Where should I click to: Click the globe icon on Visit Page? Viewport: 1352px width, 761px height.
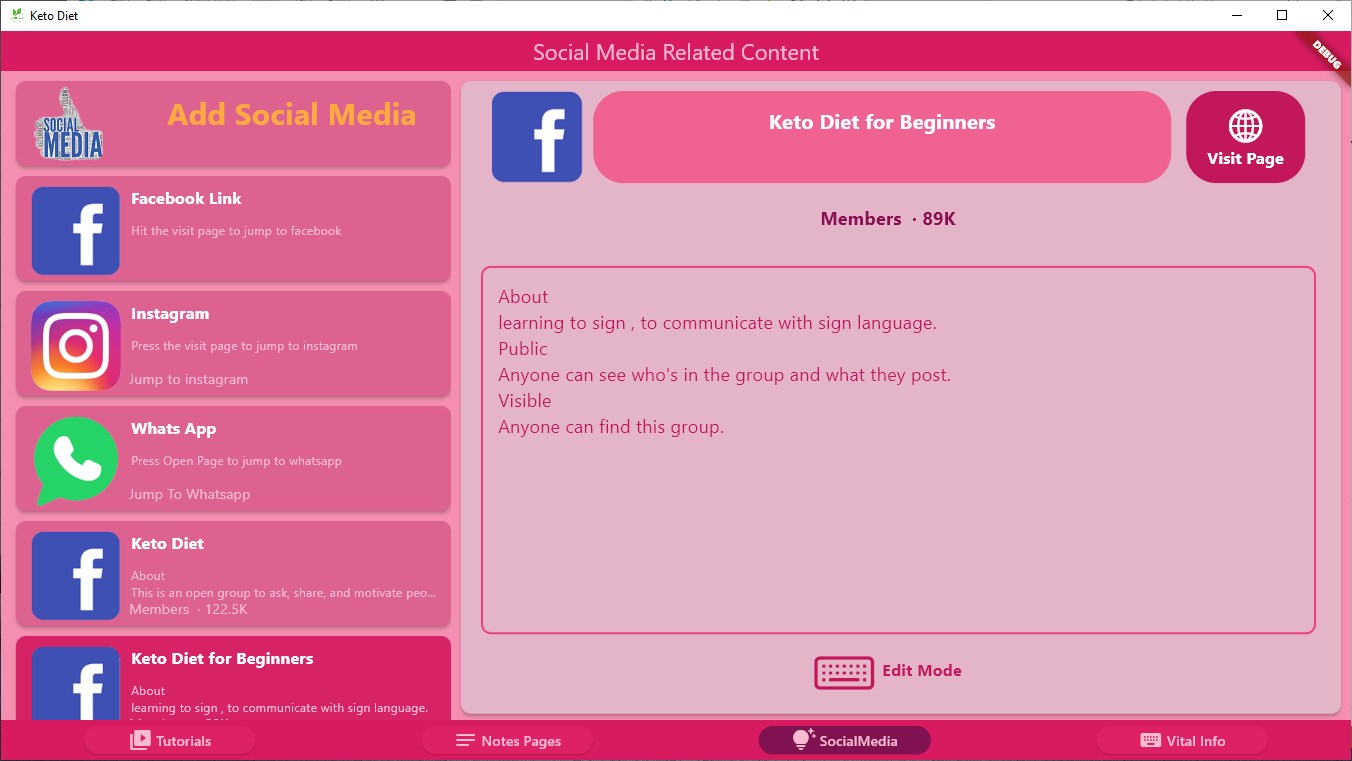pyautogui.click(x=1245, y=126)
